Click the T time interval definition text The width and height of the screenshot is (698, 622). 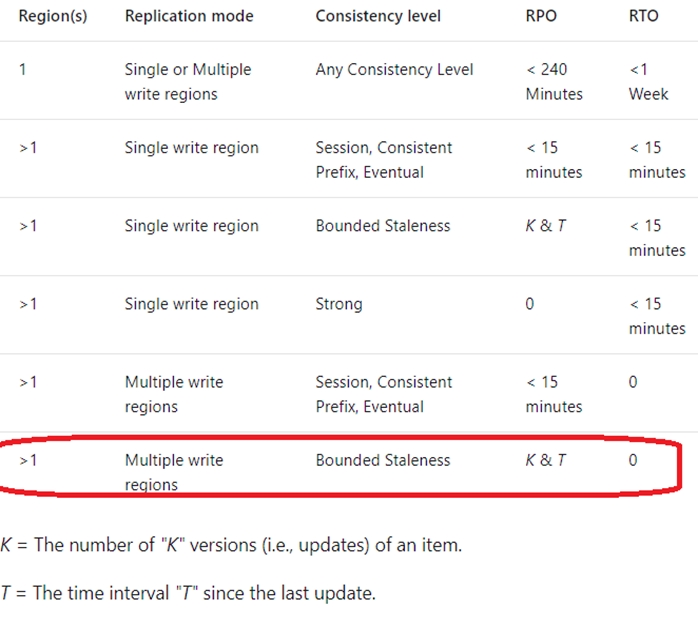(188, 593)
